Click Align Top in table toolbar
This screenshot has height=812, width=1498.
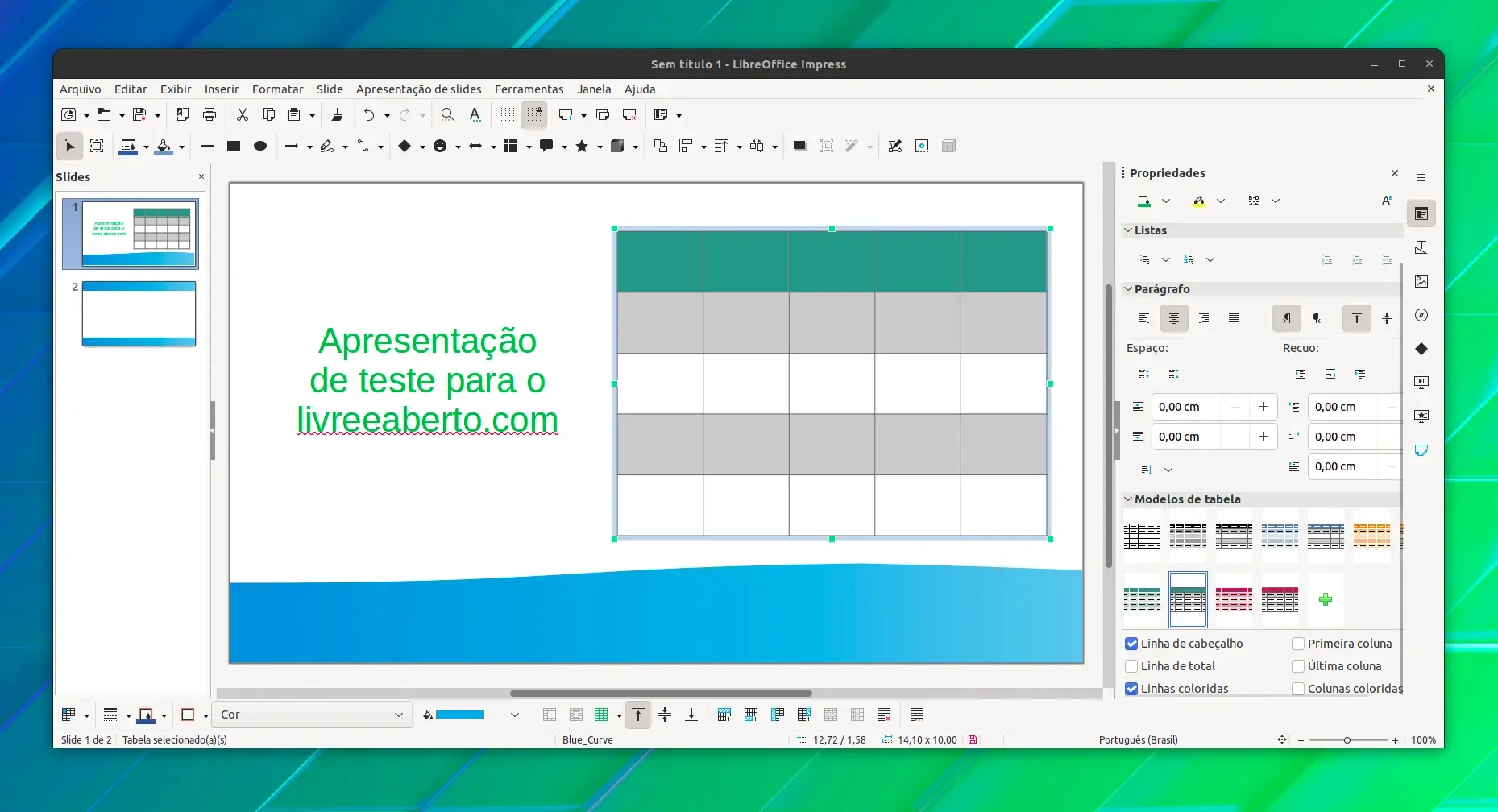click(638, 715)
